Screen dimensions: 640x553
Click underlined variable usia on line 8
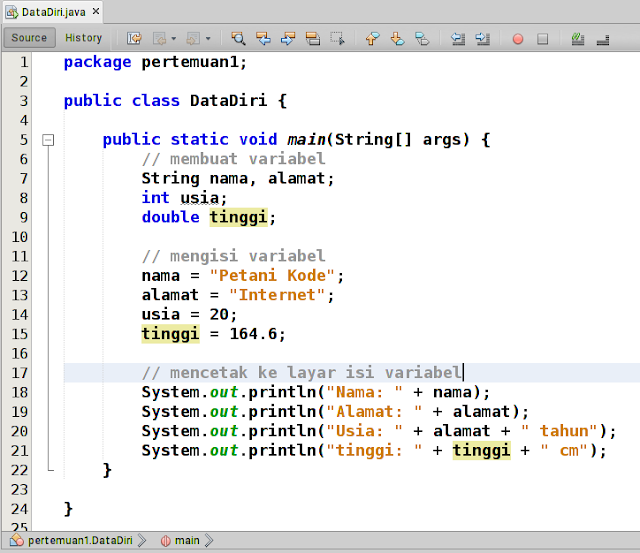pos(200,198)
